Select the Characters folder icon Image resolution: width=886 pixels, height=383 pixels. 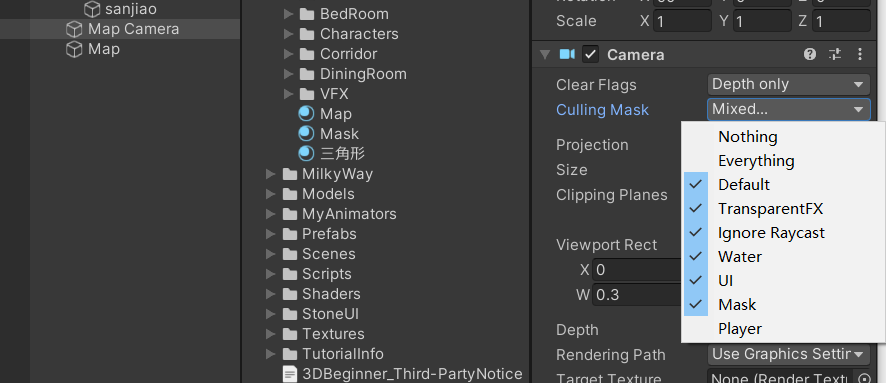tap(307, 34)
